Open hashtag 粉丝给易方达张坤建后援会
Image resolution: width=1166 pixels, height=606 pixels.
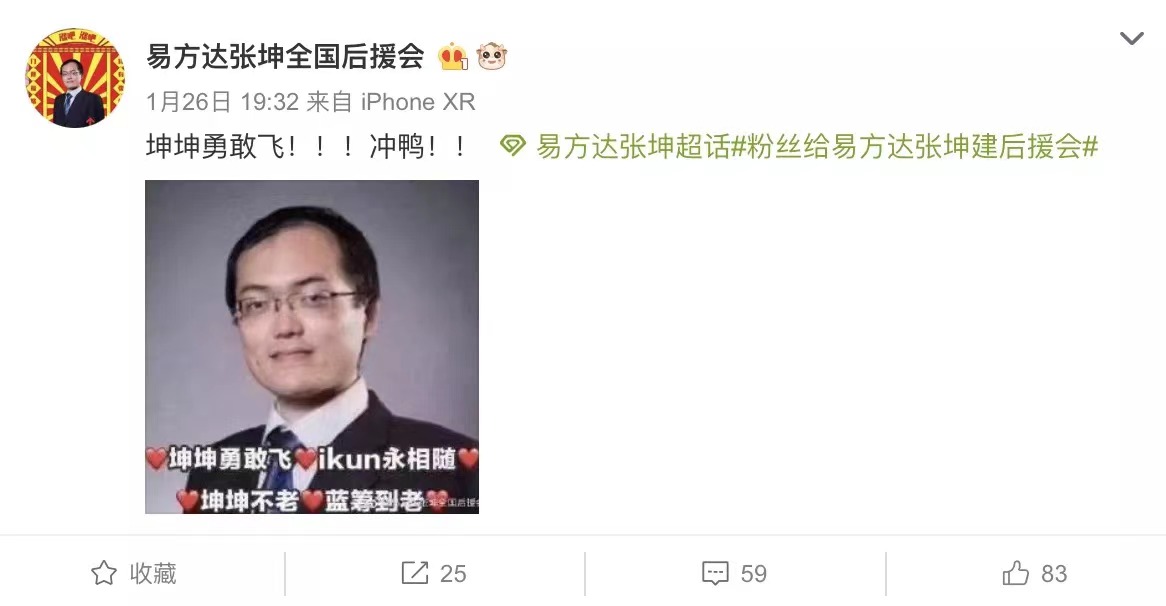(x=915, y=146)
